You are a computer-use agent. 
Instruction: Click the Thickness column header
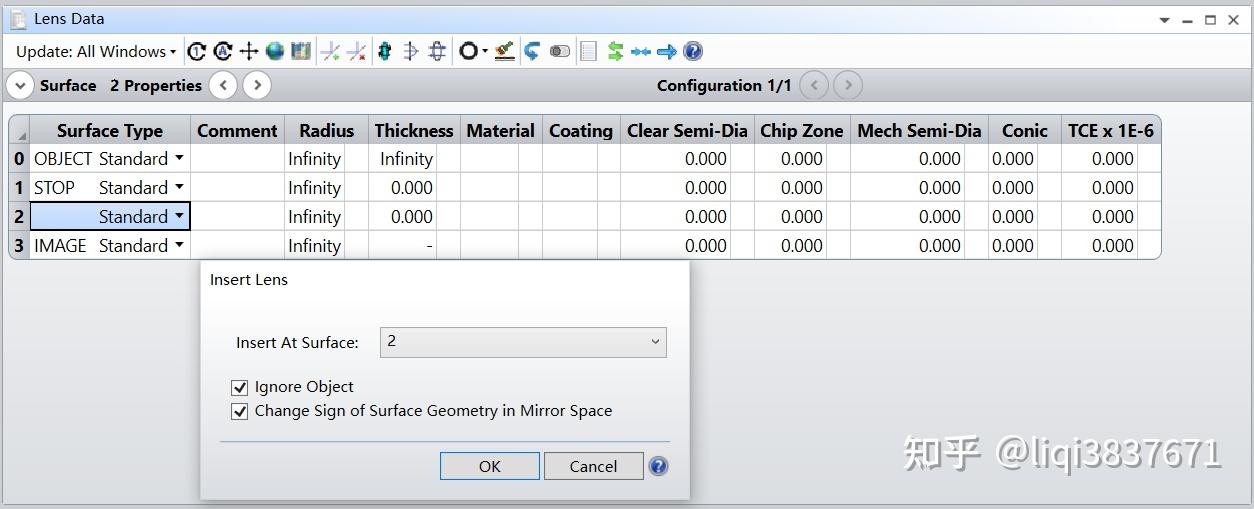[413, 130]
